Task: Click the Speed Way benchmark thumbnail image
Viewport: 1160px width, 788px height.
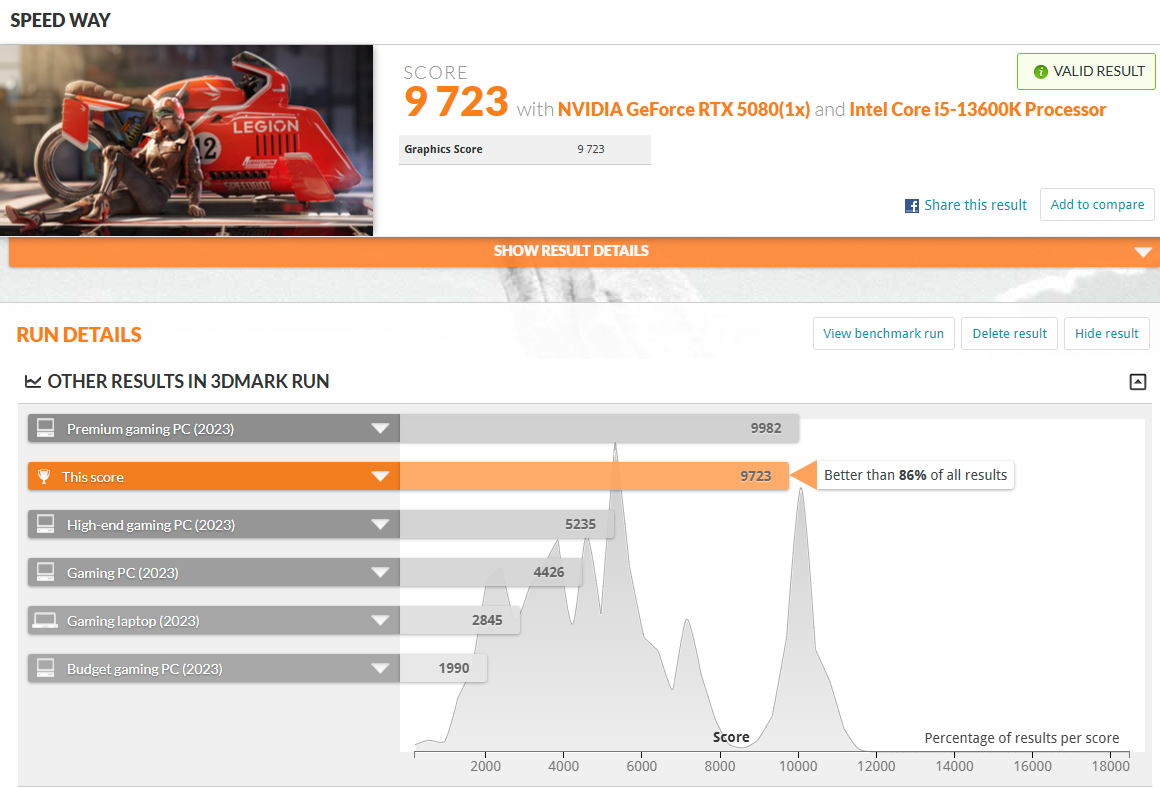Action: point(186,141)
